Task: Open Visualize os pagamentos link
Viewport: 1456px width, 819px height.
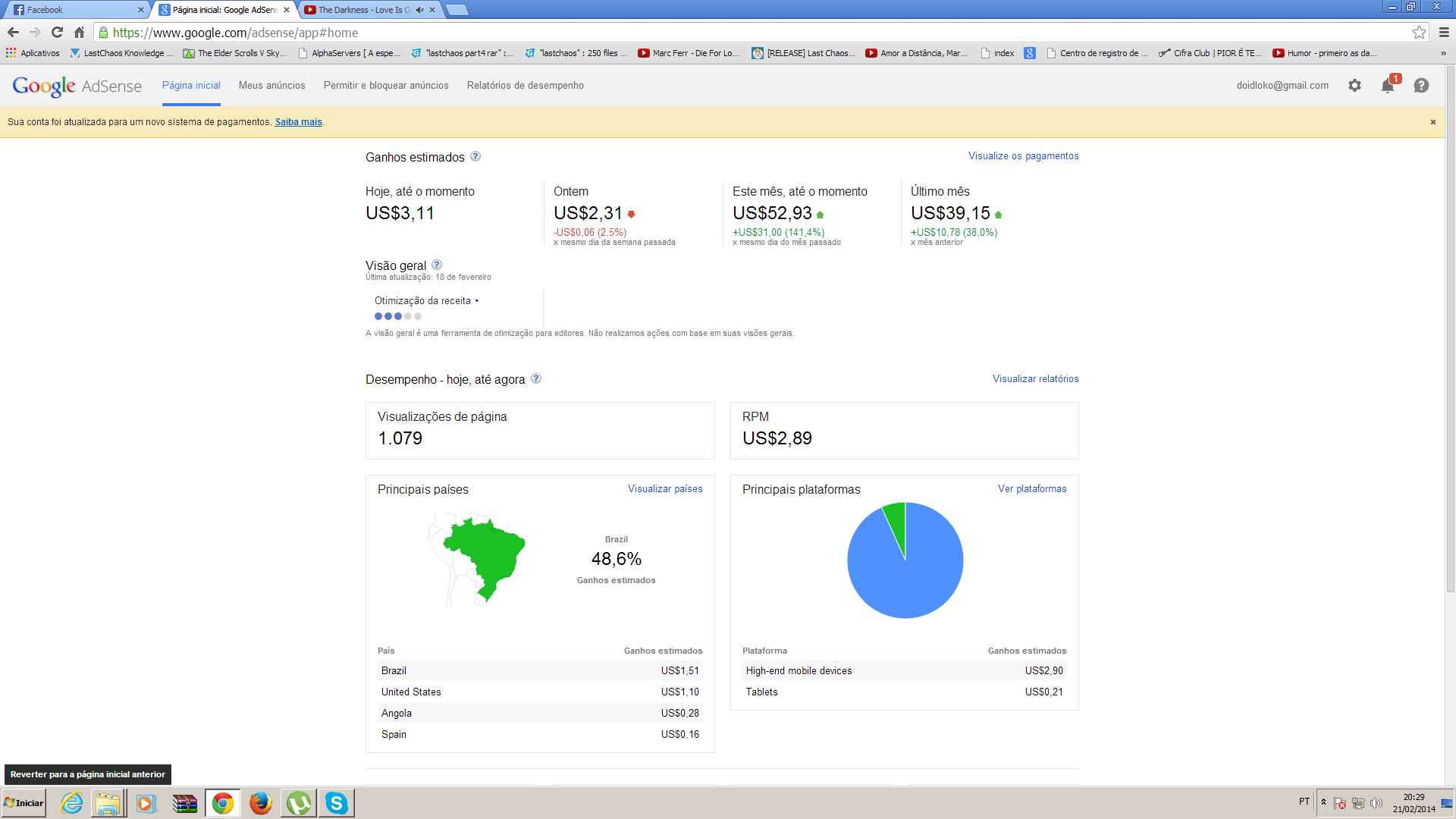Action: (1023, 156)
